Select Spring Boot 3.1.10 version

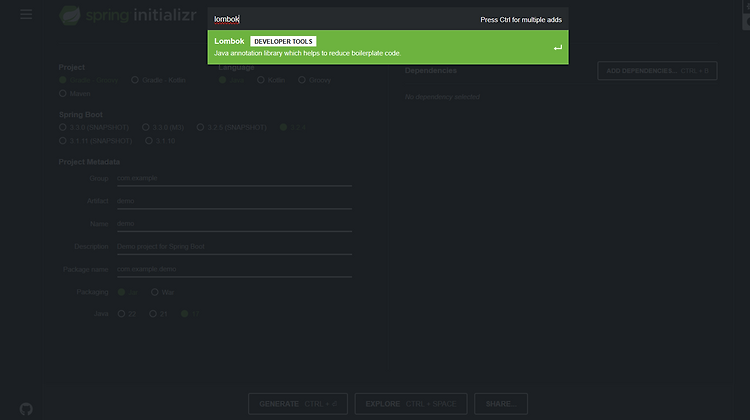tap(160, 141)
